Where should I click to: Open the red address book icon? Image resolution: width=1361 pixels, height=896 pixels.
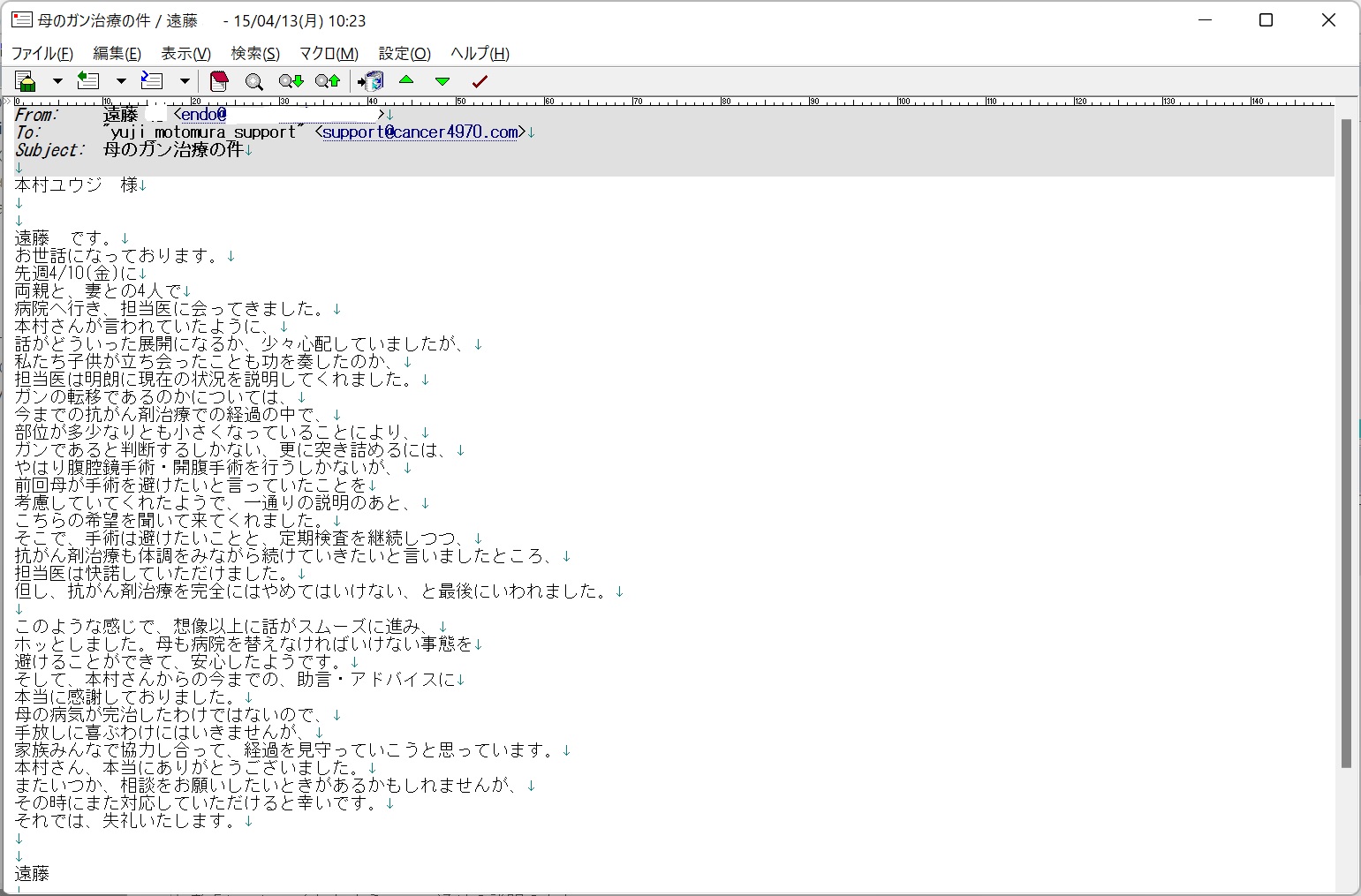(219, 81)
